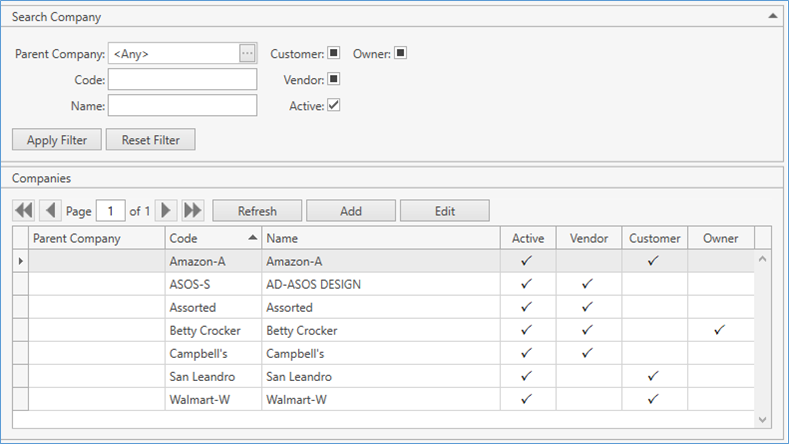Viewport: 789px width, 444px height.
Task: Collapse the Search Company panel
Action: click(772, 17)
